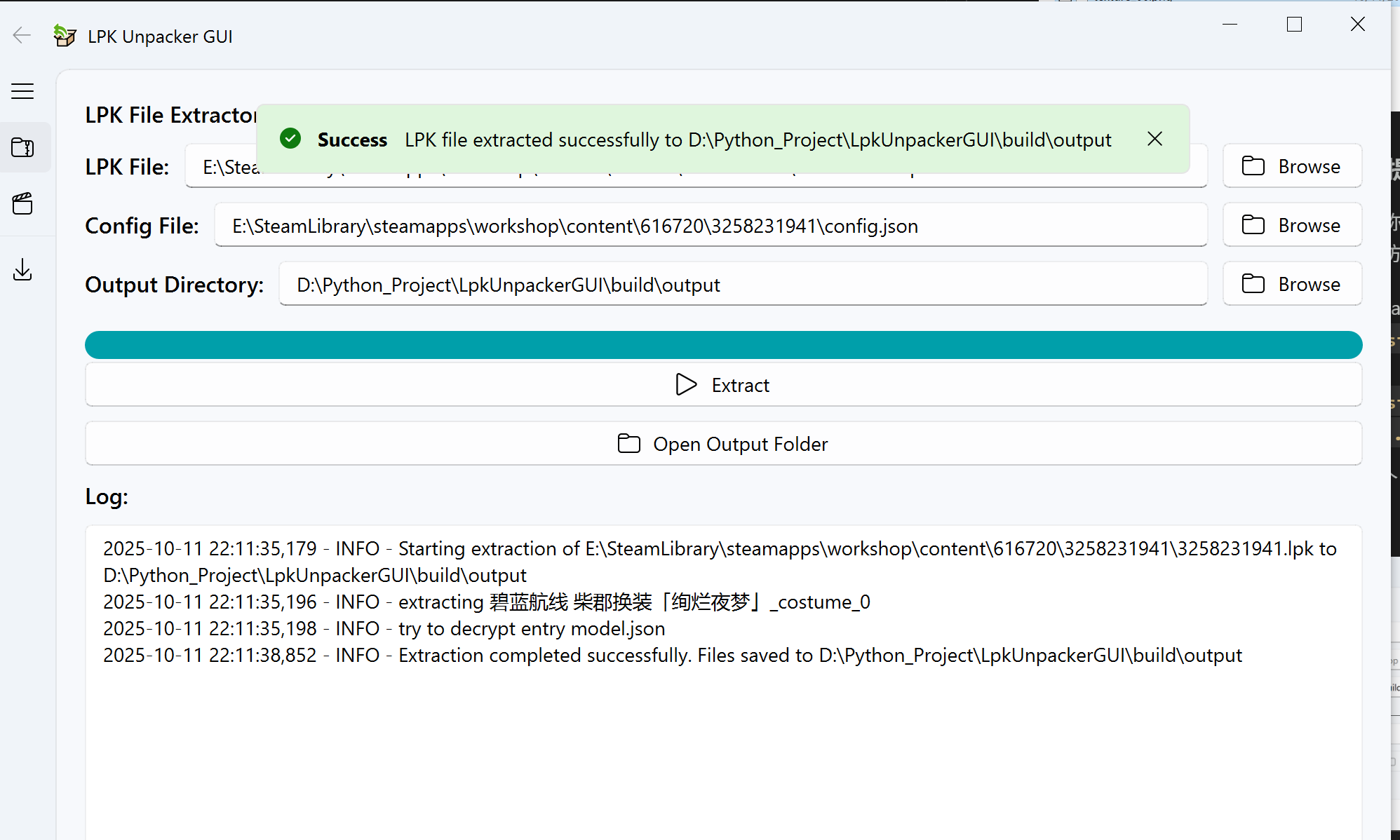The width and height of the screenshot is (1400, 840).
Task: Click the back arrow in title bar
Action: click(x=22, y=35)
